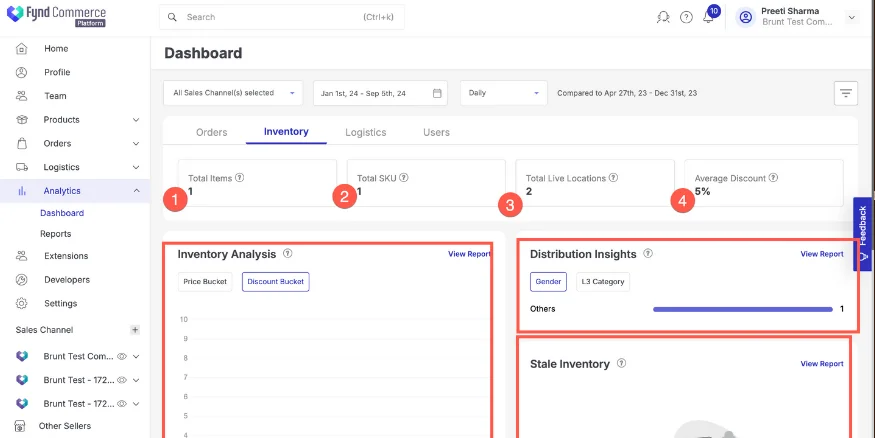Toggle eye icon for last Brunt Test - 172
Viewport: 875px width, 438px height.
pos(122,403)
